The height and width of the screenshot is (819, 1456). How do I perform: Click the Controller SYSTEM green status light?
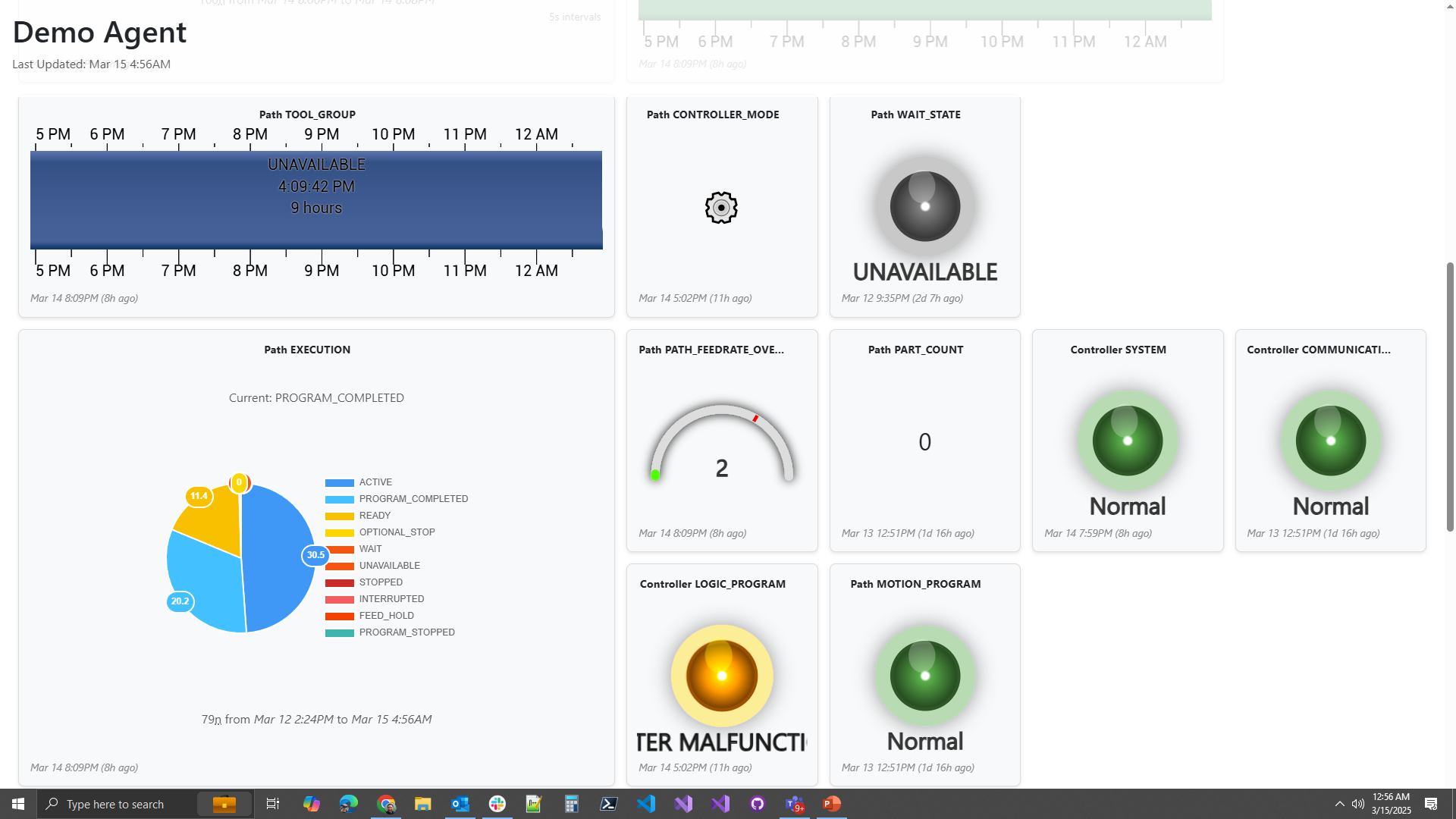point(1127,441)
